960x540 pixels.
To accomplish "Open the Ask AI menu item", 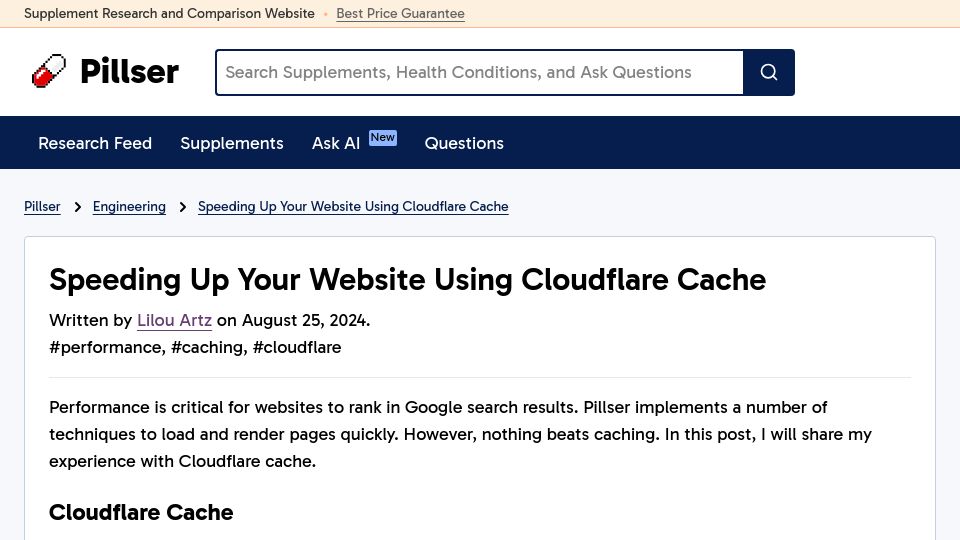I will [336, 143].
